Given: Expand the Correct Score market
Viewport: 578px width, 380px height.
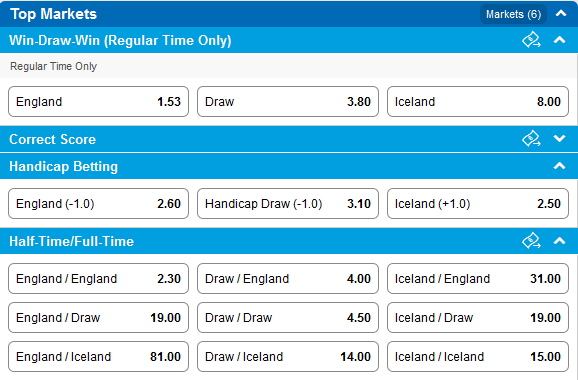Looking at the screenshot, I should (x=560, y=139).
